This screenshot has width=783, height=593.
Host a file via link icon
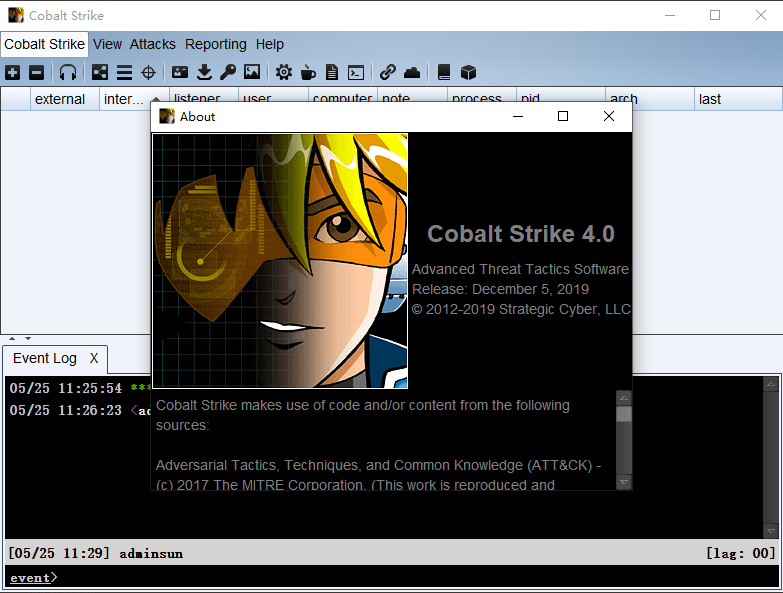pos(388,73)
